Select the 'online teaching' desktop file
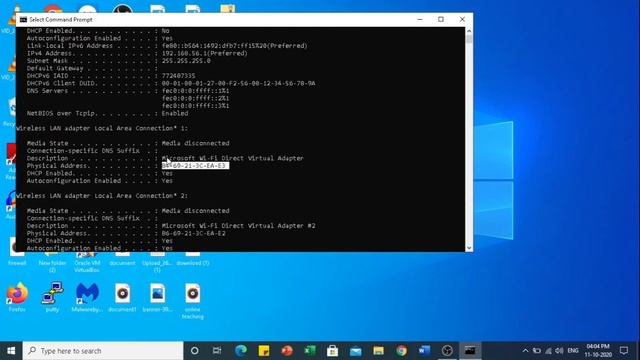Screen dimensions: 640x360 point(192,301)
